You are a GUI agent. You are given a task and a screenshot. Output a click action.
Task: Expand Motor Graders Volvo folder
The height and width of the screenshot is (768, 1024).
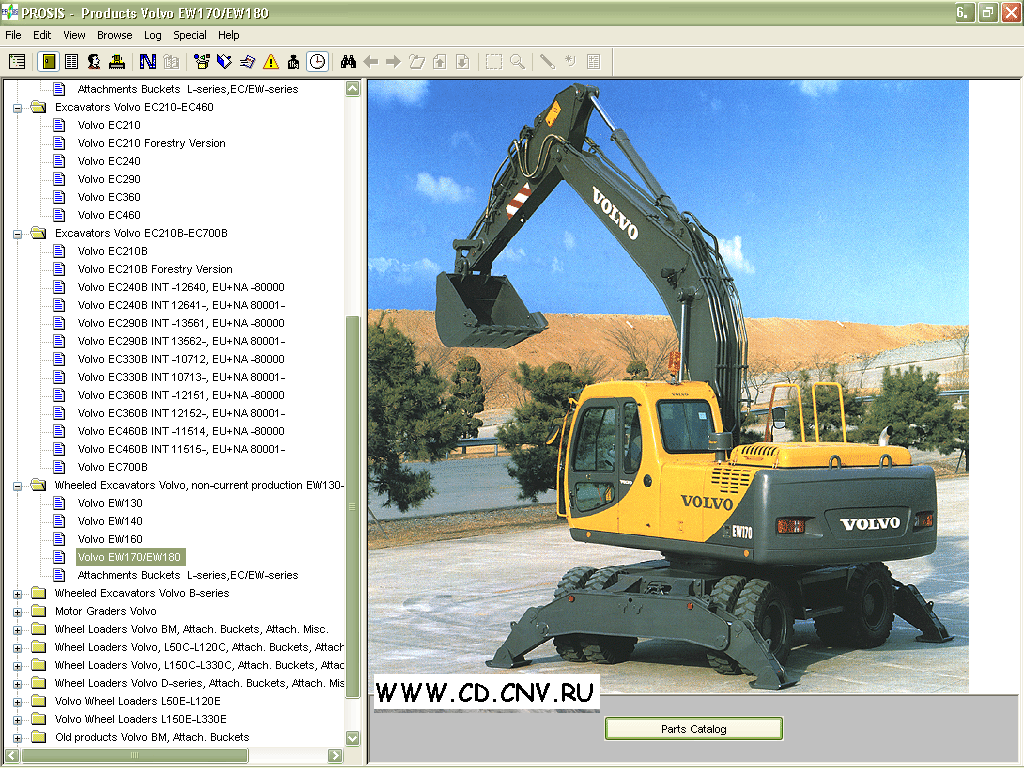click(18, 612)
